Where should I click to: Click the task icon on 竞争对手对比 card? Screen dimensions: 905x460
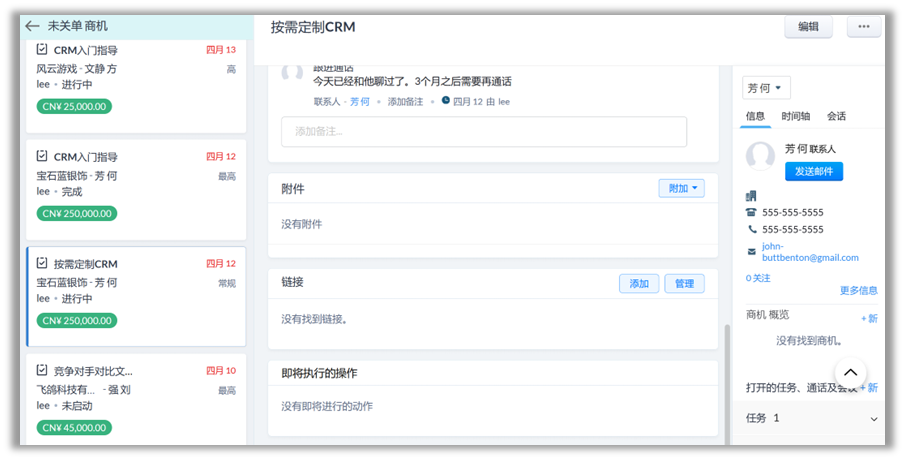(42, 371)
